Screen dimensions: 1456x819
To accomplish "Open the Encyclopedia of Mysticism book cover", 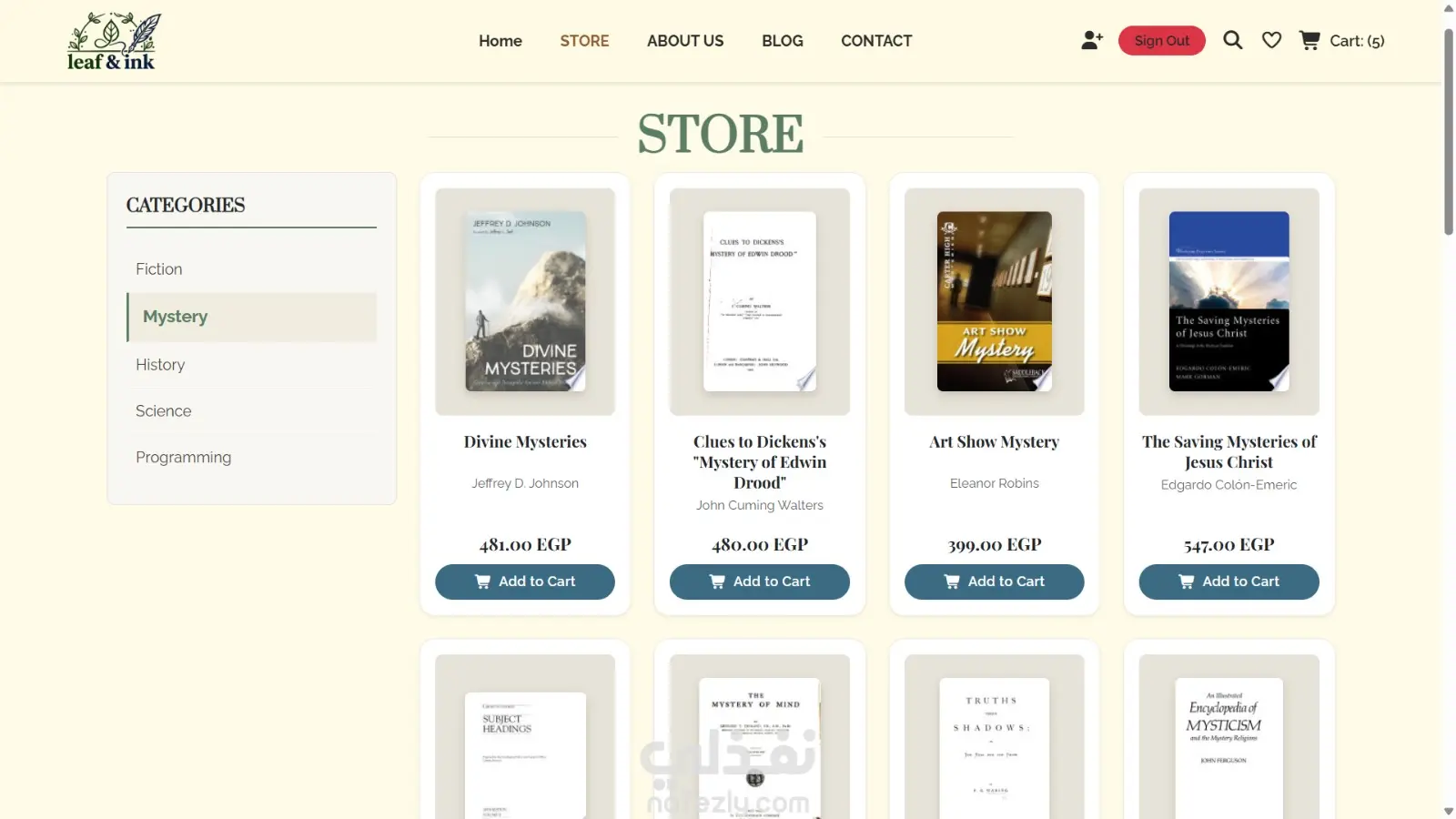I will (1229, 748).
